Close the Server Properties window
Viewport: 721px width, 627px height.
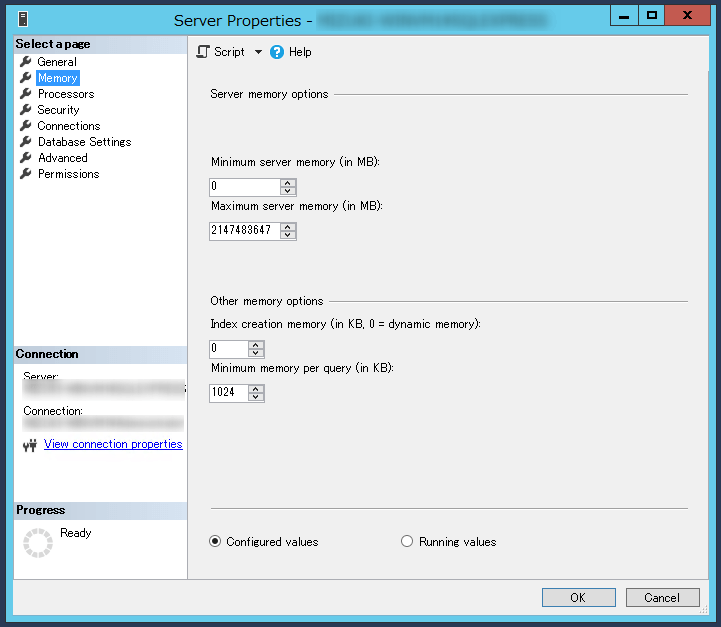[687, 15]
